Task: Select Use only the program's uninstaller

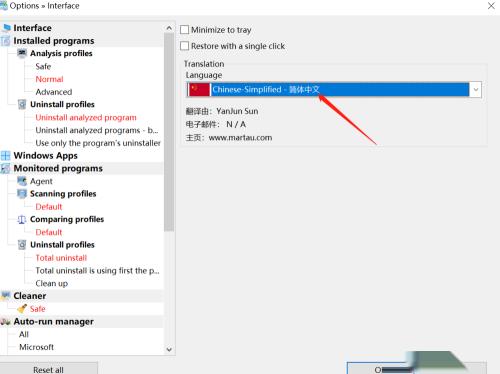Action: [x=98, y=143]
